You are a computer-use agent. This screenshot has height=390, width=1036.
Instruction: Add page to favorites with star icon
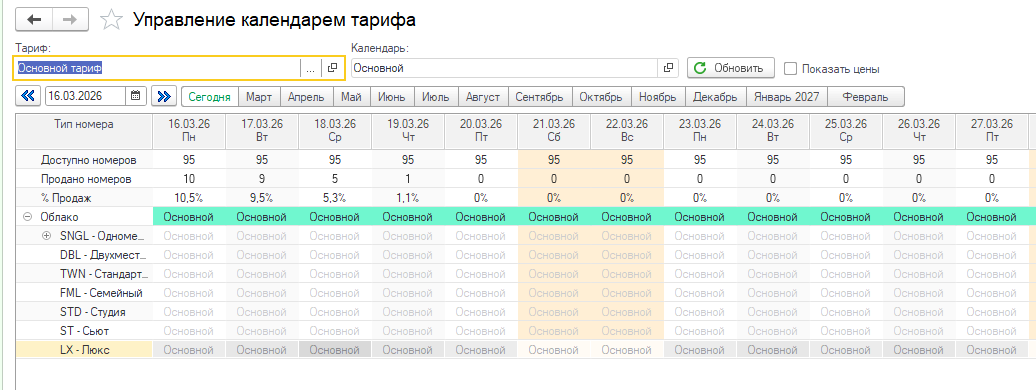[111, 20]
